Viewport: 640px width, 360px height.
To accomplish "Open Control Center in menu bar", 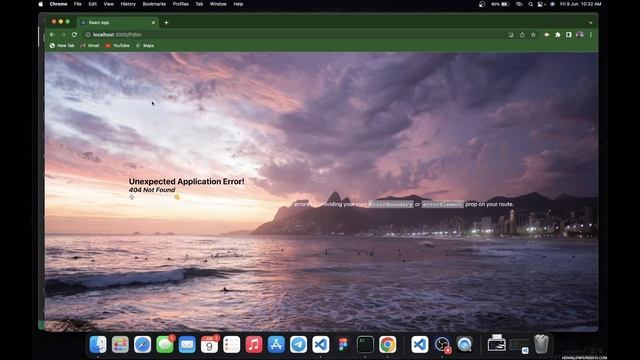I will (541, 4).
